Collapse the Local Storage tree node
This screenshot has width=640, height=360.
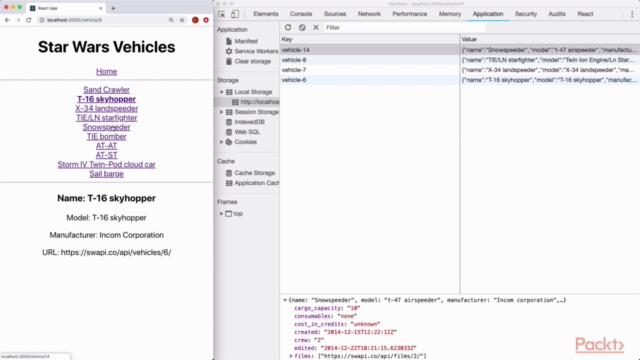pos(222,92)
